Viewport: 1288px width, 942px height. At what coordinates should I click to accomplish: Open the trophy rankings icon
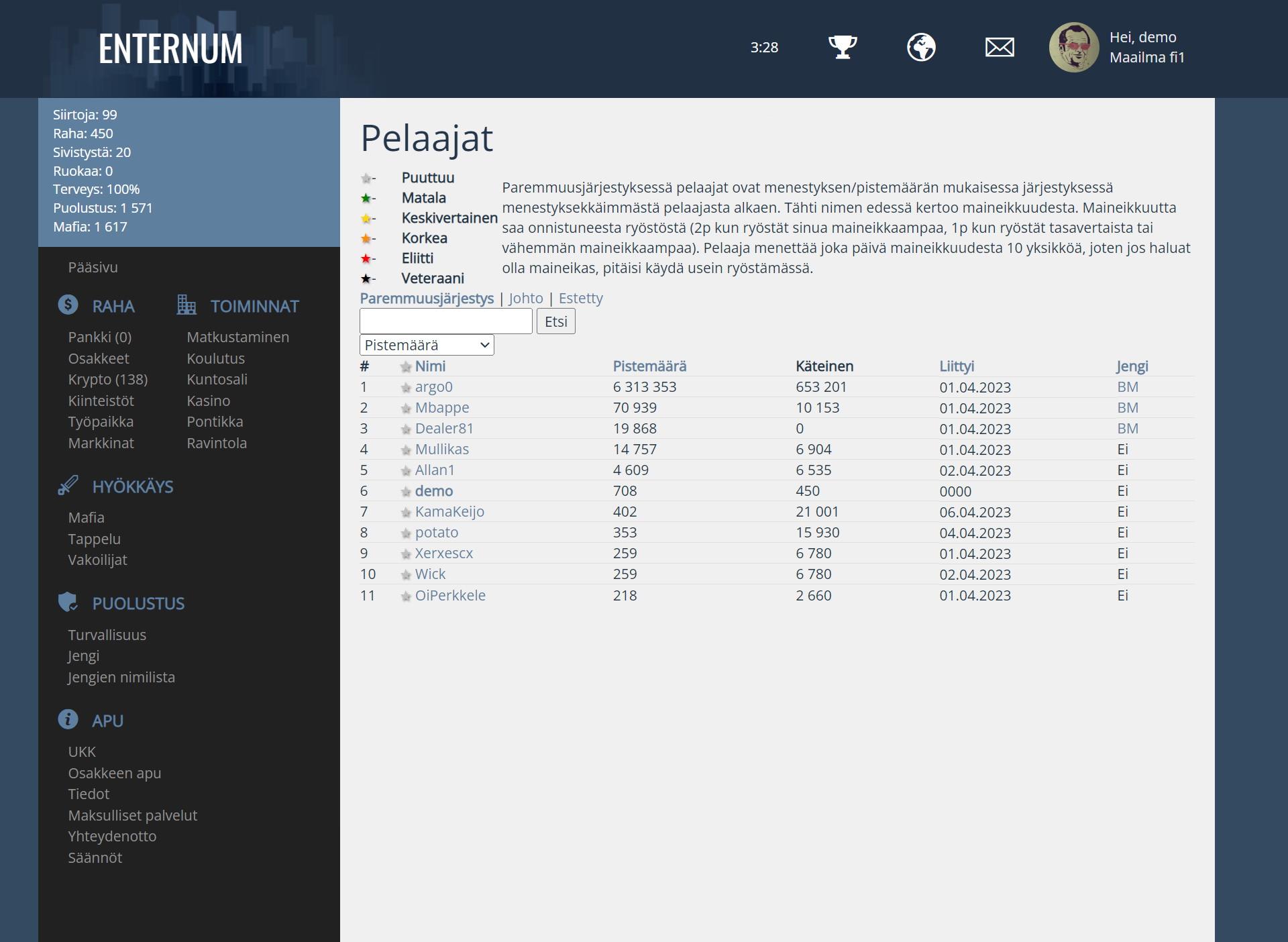843,47
